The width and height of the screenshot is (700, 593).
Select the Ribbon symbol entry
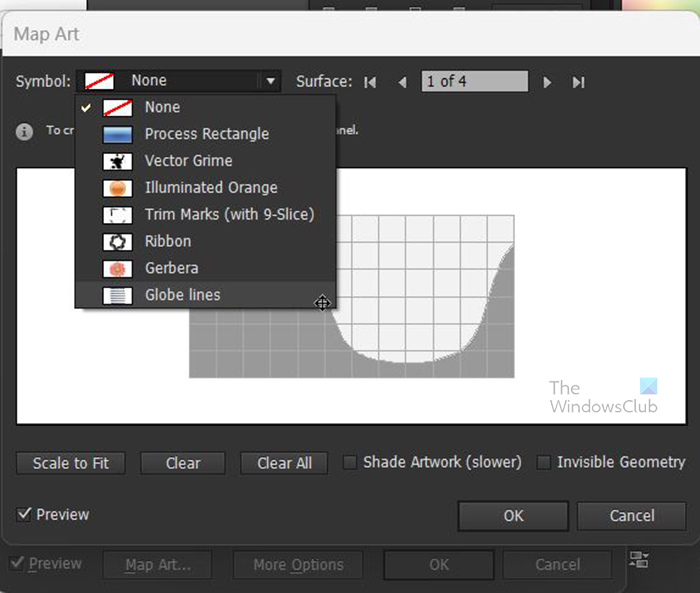point(168,241)
